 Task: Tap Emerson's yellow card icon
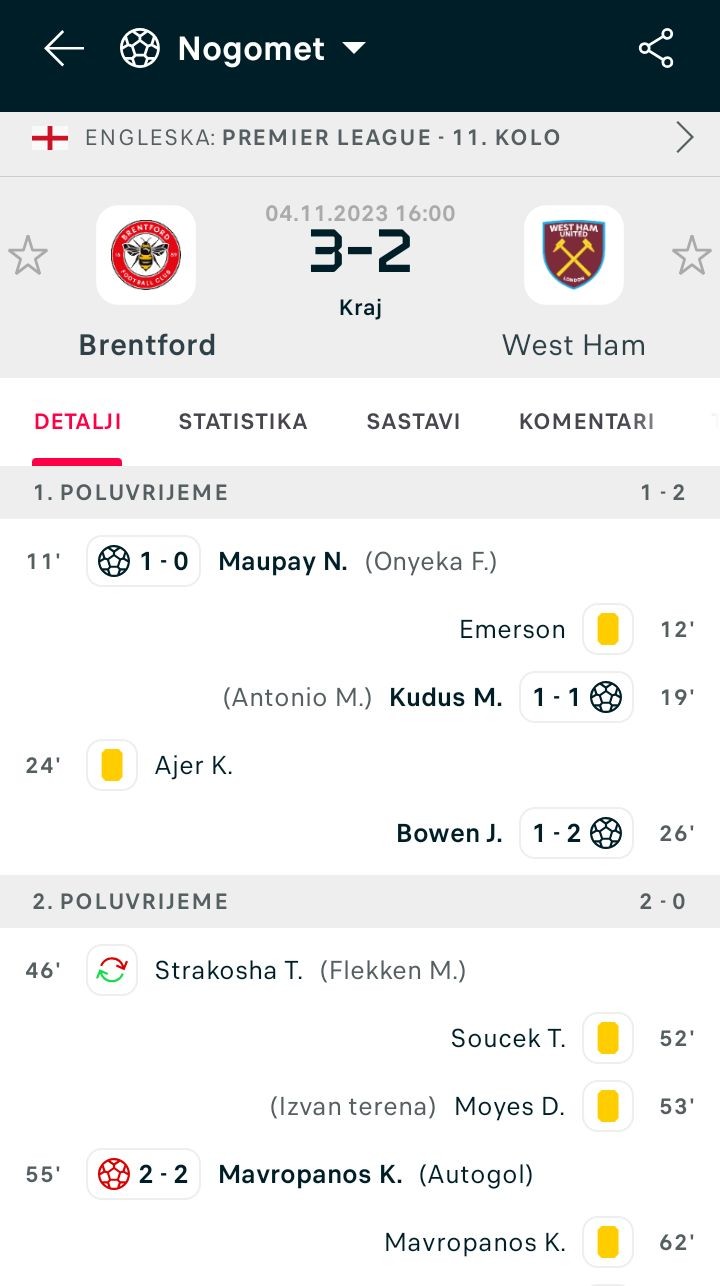tap(608, 629)
